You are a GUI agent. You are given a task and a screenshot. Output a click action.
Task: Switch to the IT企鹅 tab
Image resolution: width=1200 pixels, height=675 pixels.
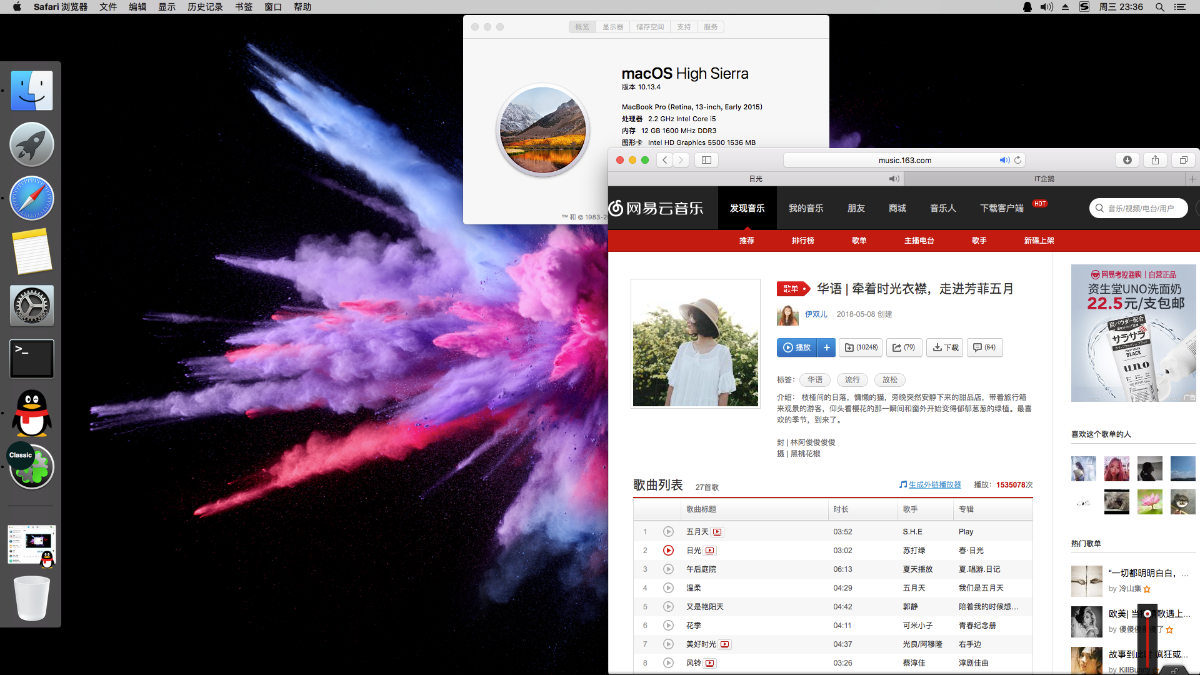pos(1044,179)
